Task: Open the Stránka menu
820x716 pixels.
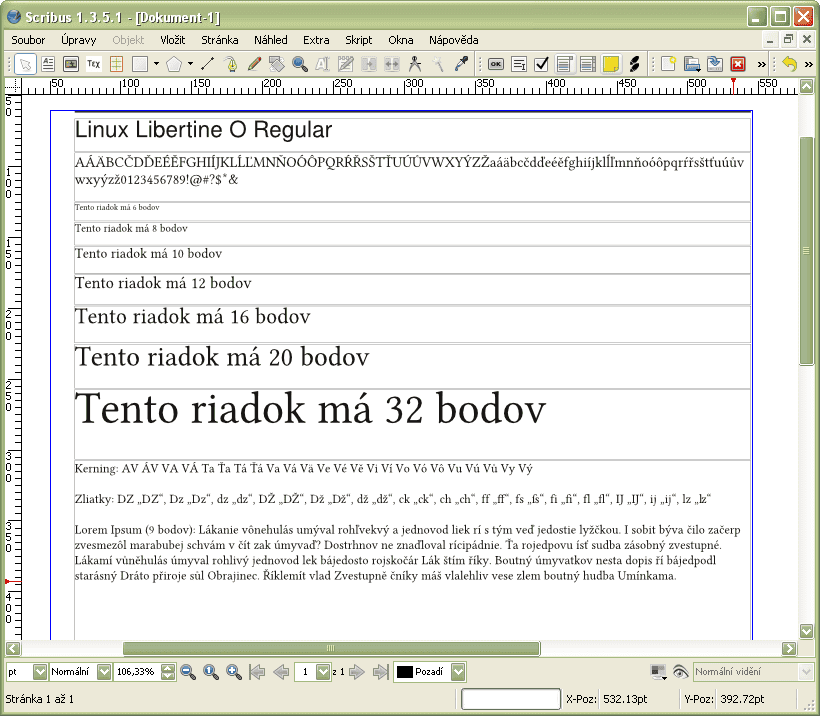Action: point(219,40)
